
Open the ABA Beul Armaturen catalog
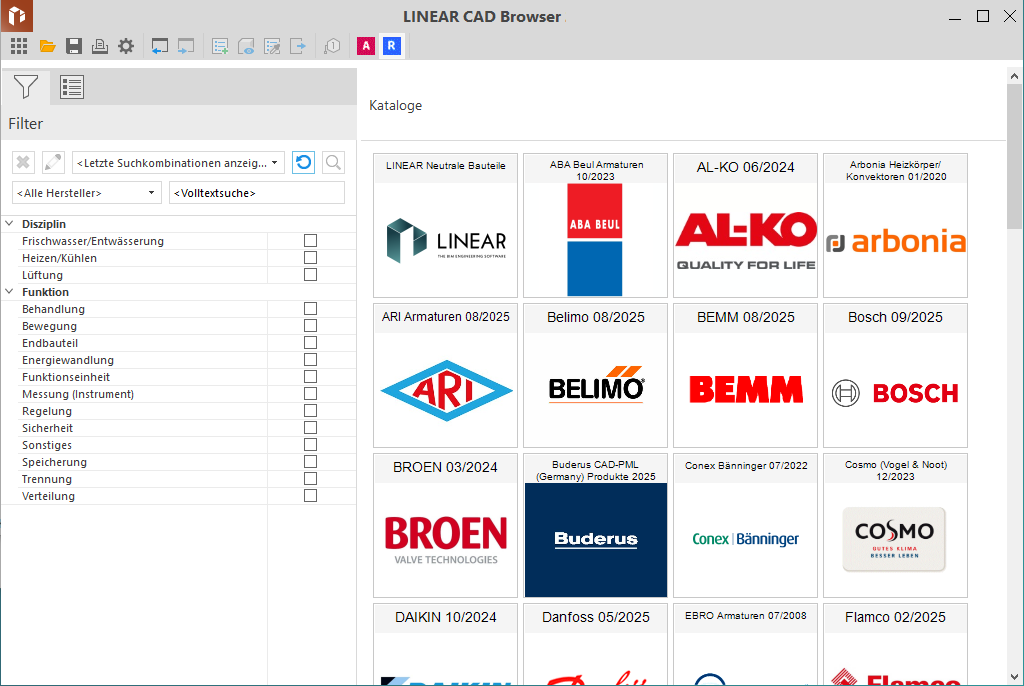tap(596, 225)
